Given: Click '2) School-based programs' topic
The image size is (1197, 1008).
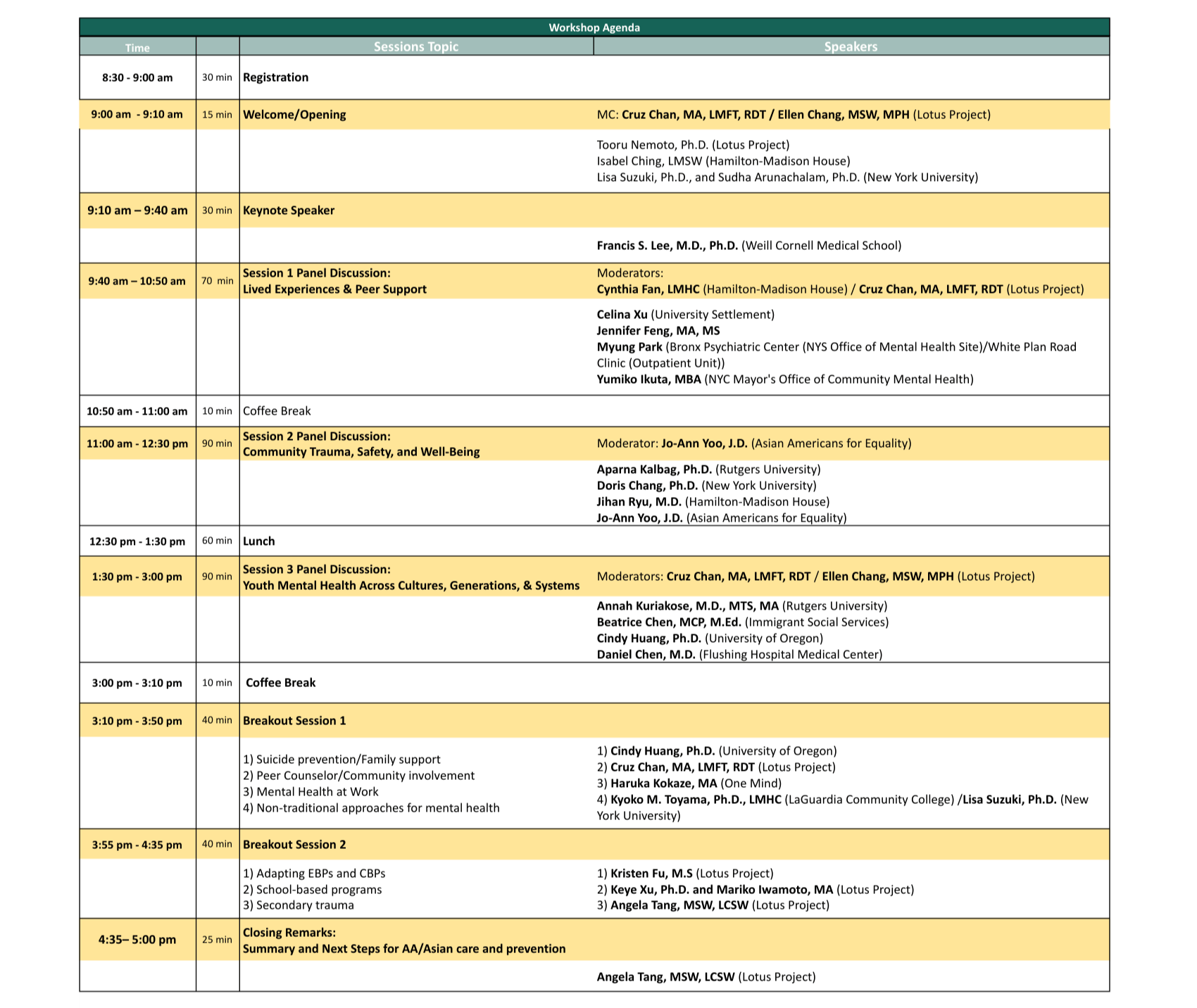Looking at the screenshot, I should tap(313, 890).
